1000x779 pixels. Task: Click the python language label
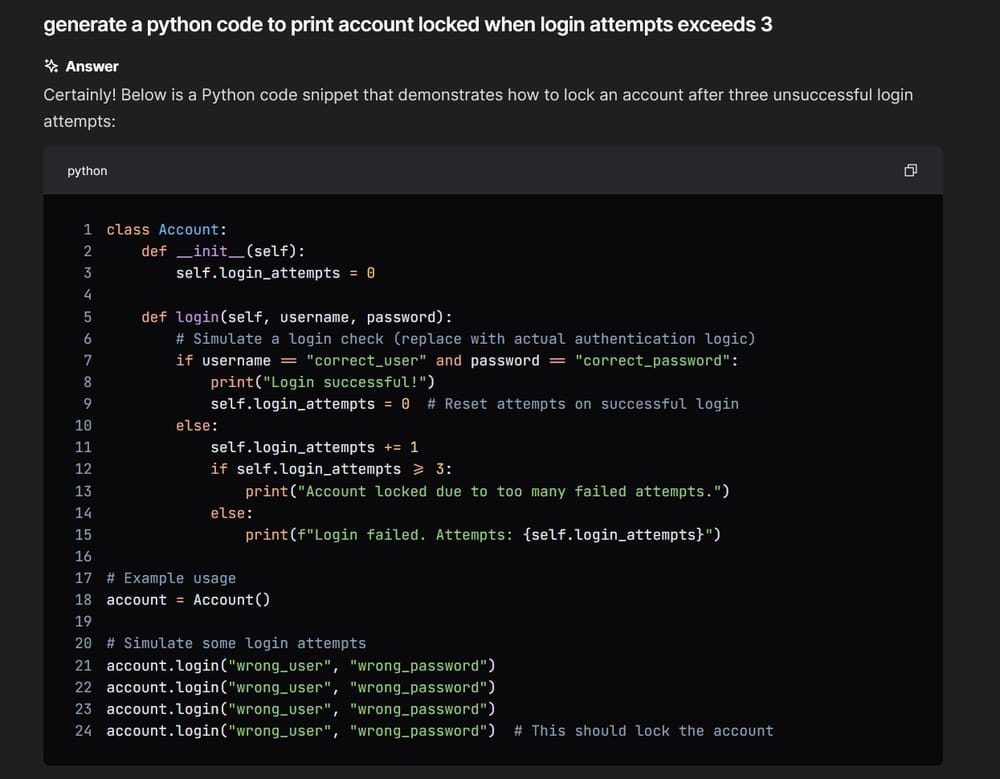point(87,171)
